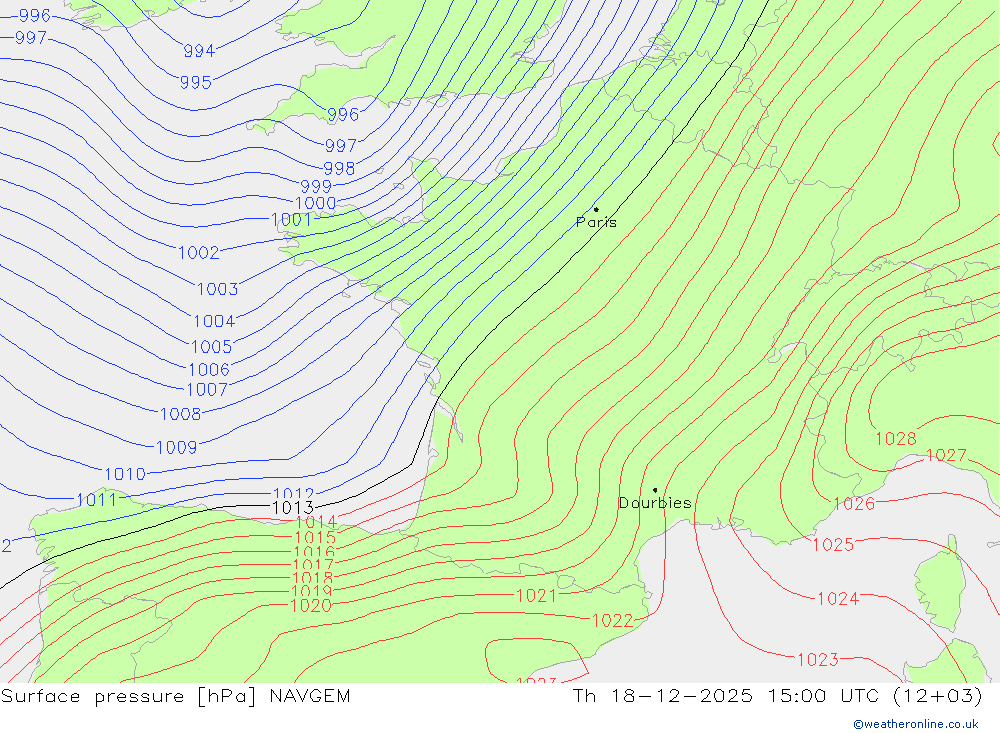Click the 'Th 18-12-2025 15:00 UTC (12+03)' timestamp

pyautogui.click(x=777, y=696)
